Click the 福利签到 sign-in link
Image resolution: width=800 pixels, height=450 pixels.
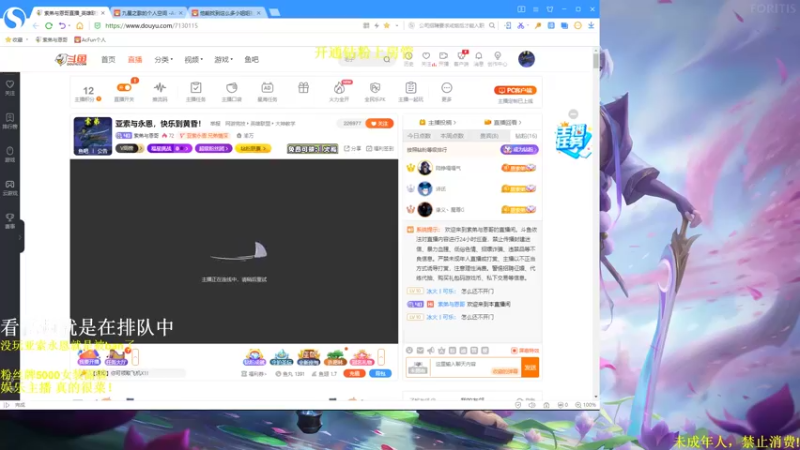coord(380,148)
